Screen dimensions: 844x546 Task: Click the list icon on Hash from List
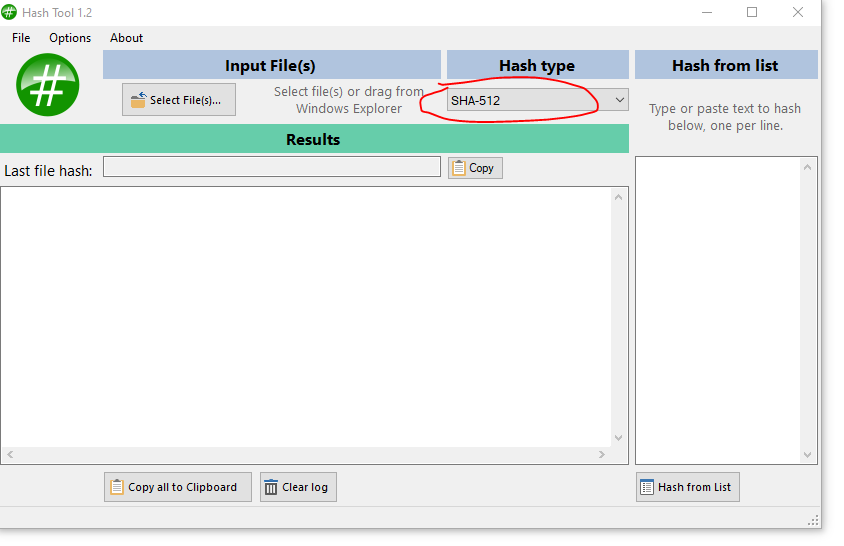pos(647,487)
